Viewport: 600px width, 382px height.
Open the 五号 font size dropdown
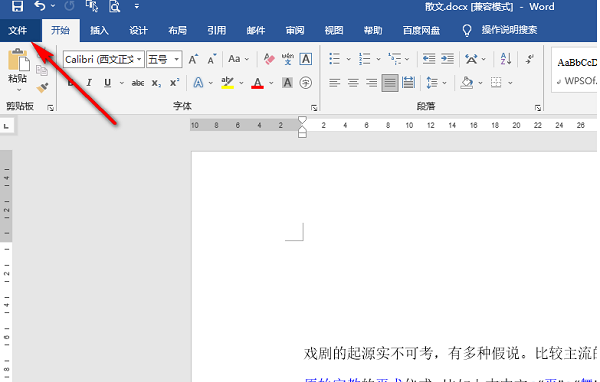coord(176,59)
